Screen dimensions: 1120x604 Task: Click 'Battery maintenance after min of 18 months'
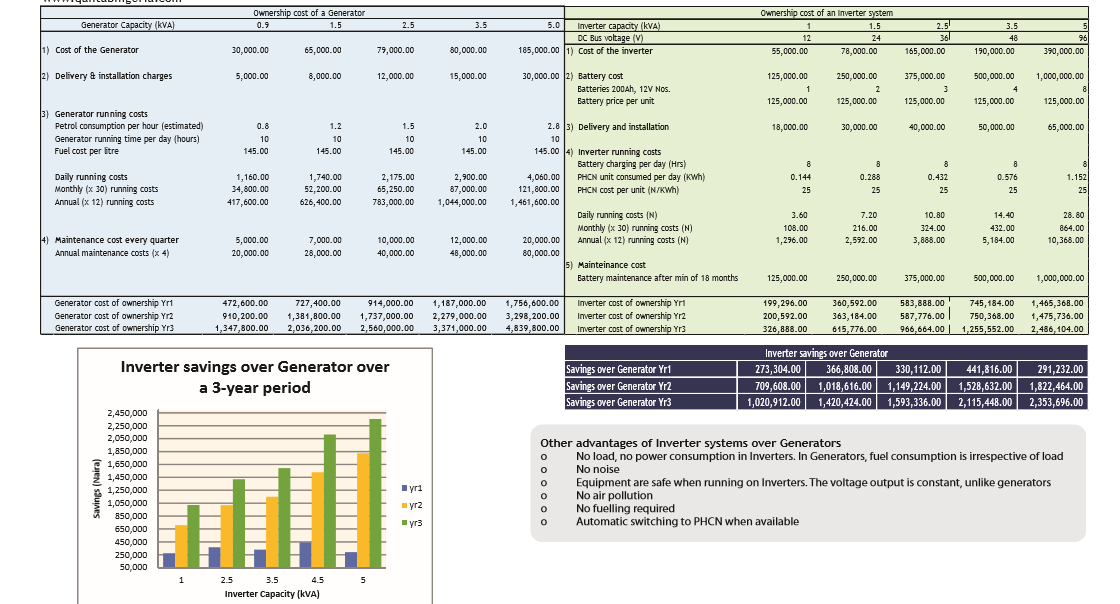click(x=658, y=278)
